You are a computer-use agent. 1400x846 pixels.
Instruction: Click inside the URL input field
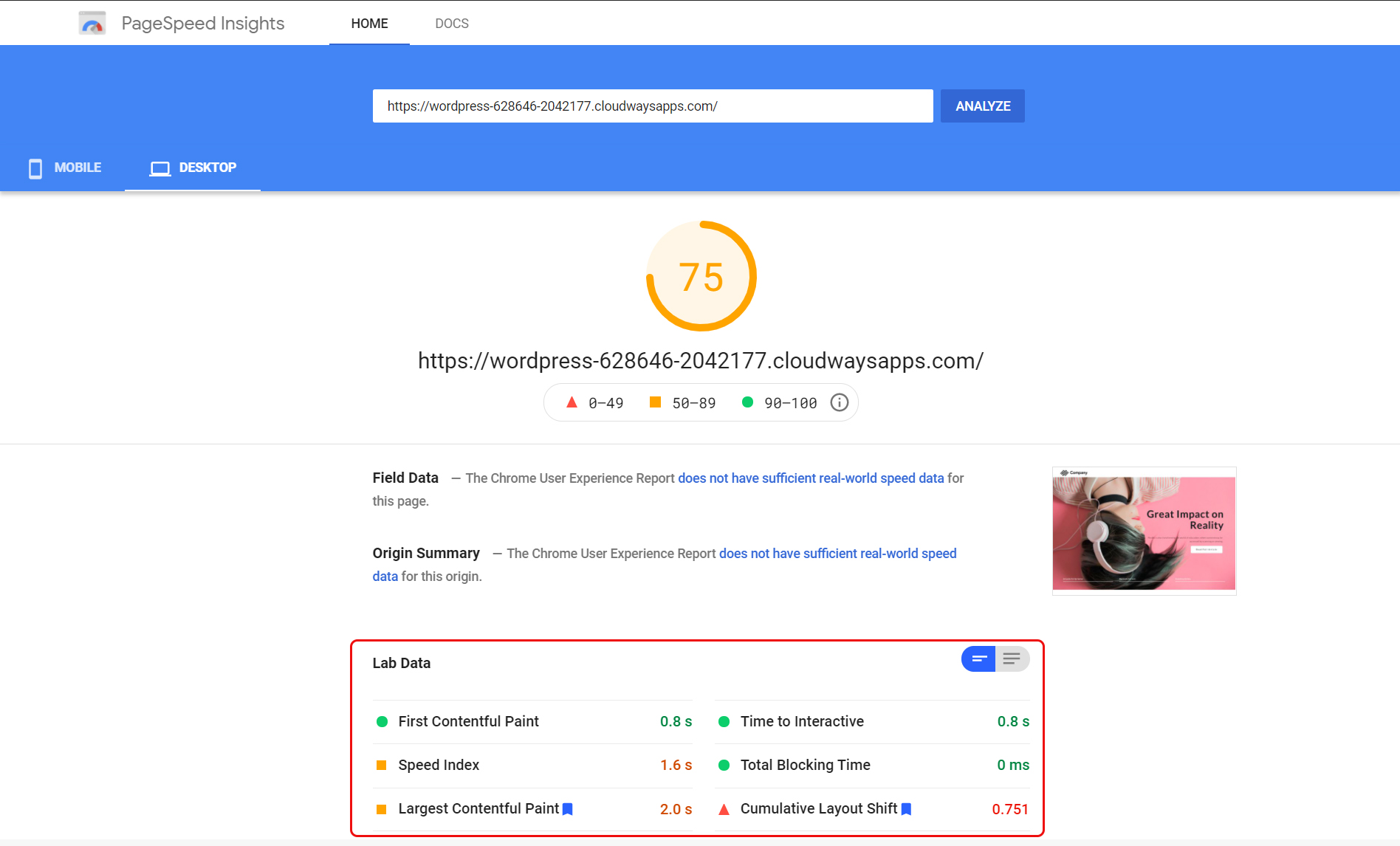(653, 106)
